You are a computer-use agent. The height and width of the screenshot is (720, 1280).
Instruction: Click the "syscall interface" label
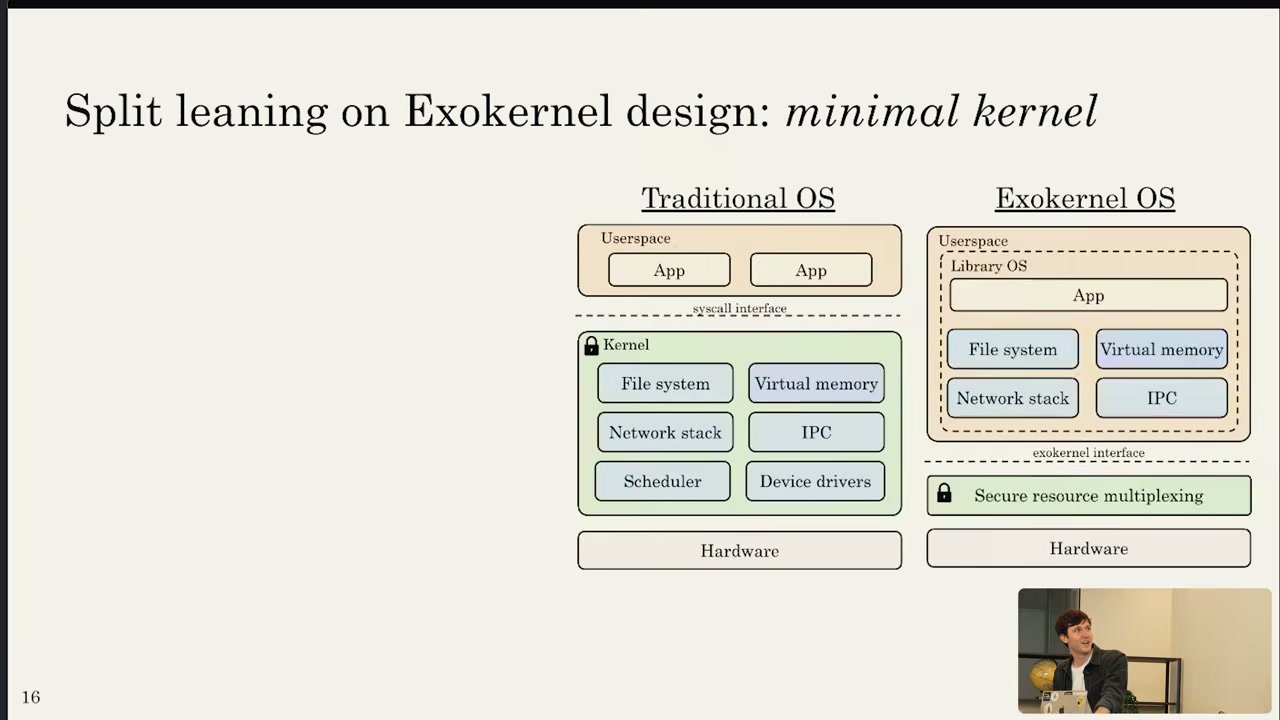(x=740, y=308)
